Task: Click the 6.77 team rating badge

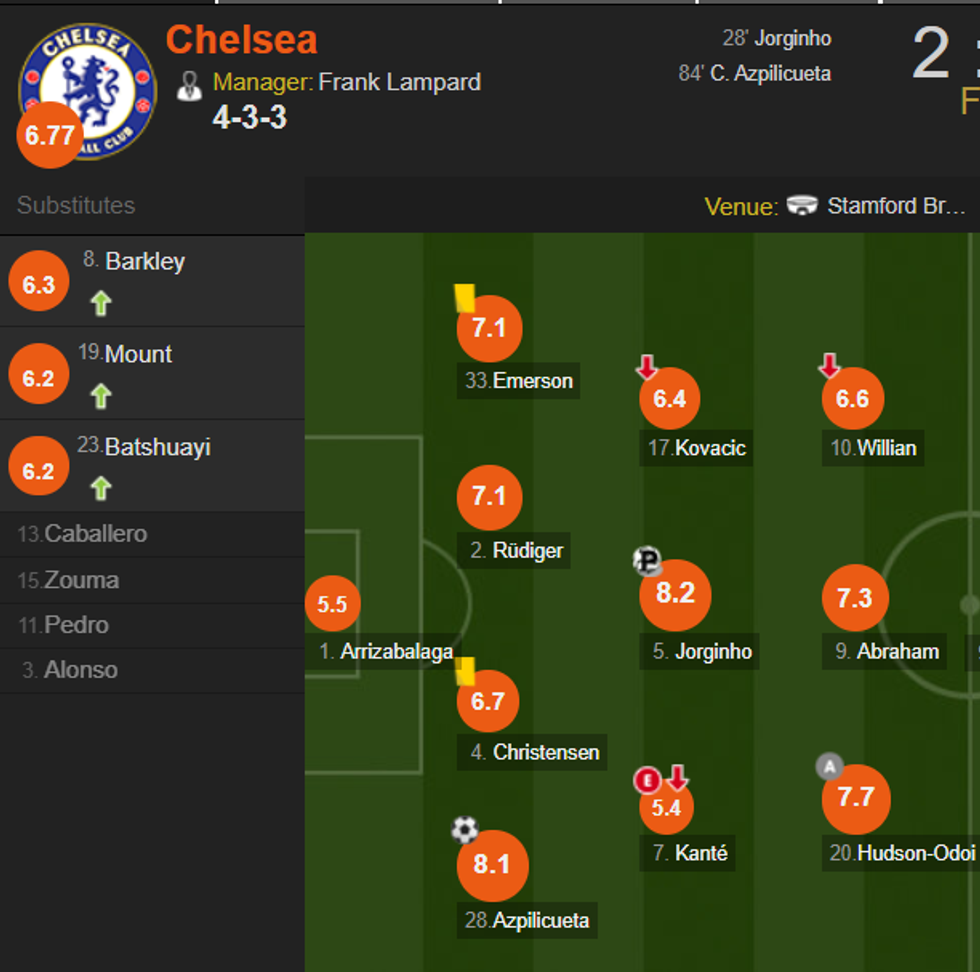Action: 49,135
